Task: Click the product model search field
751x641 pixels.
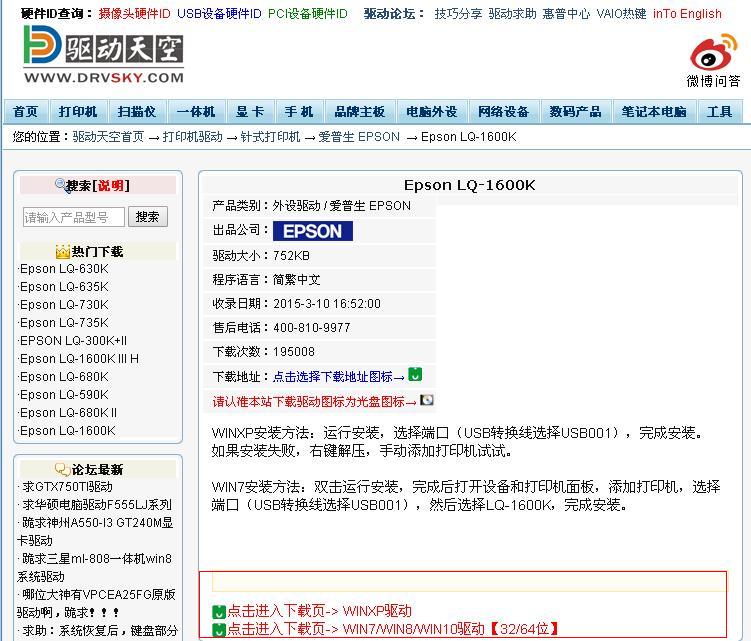Action: pos(74,217)
